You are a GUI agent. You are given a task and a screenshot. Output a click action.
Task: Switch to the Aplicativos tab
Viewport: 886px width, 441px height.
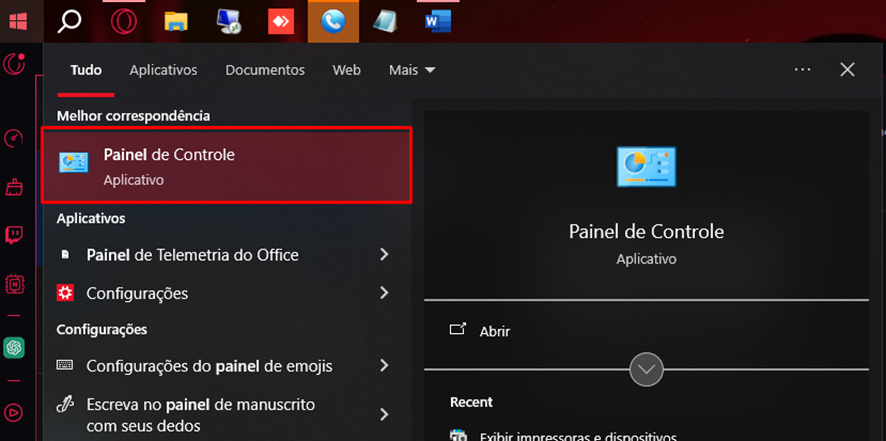163,70
